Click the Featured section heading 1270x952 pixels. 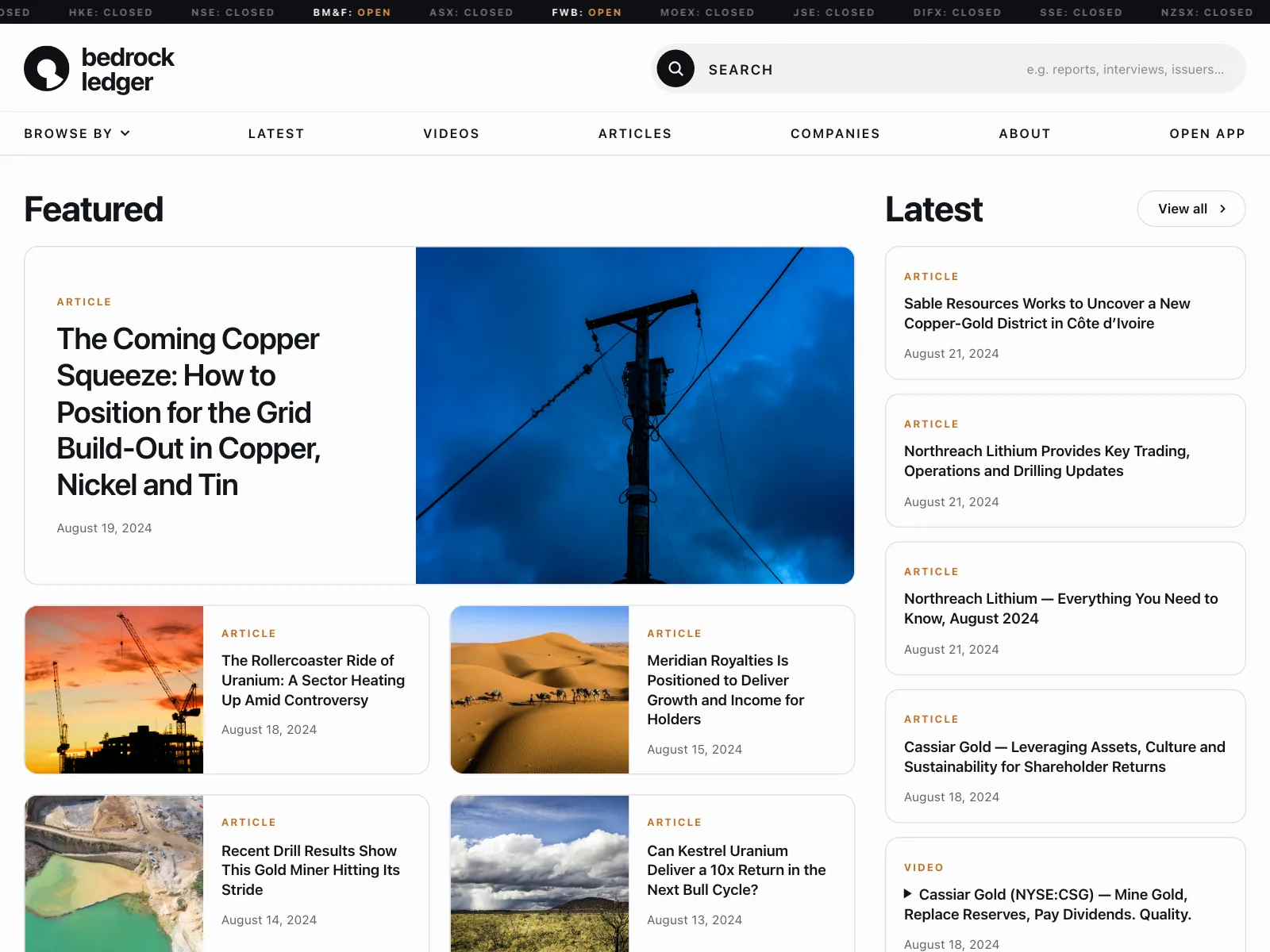(x=94, y=209)
